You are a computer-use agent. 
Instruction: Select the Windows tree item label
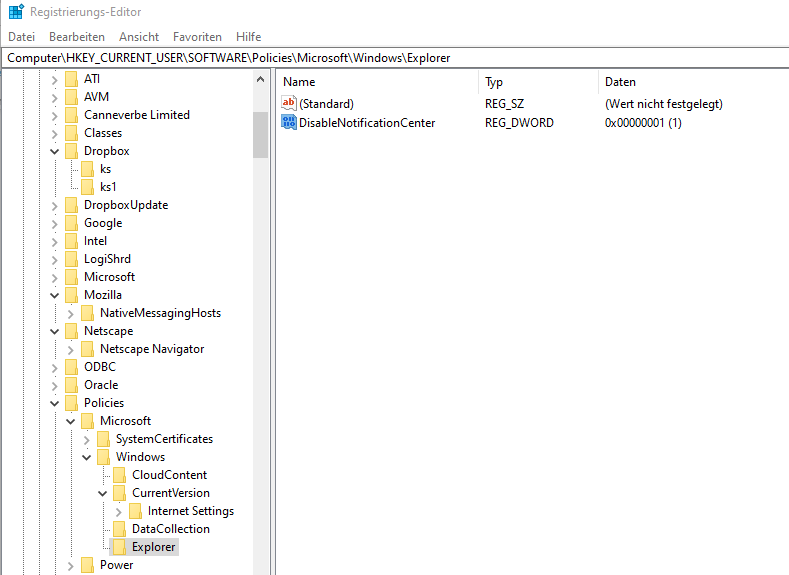point(140,457)
